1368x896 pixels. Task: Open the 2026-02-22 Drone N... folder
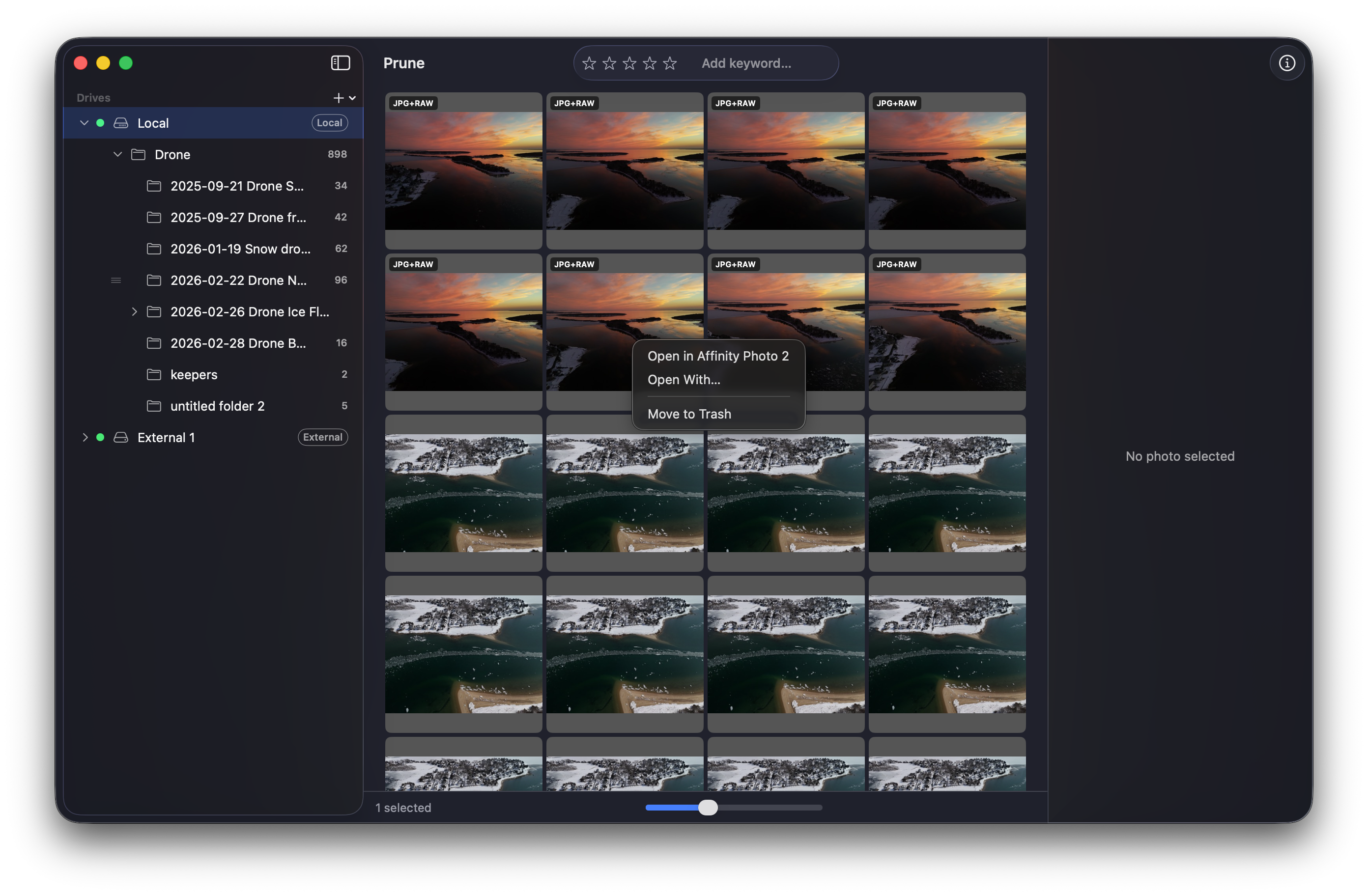[238, 280]
